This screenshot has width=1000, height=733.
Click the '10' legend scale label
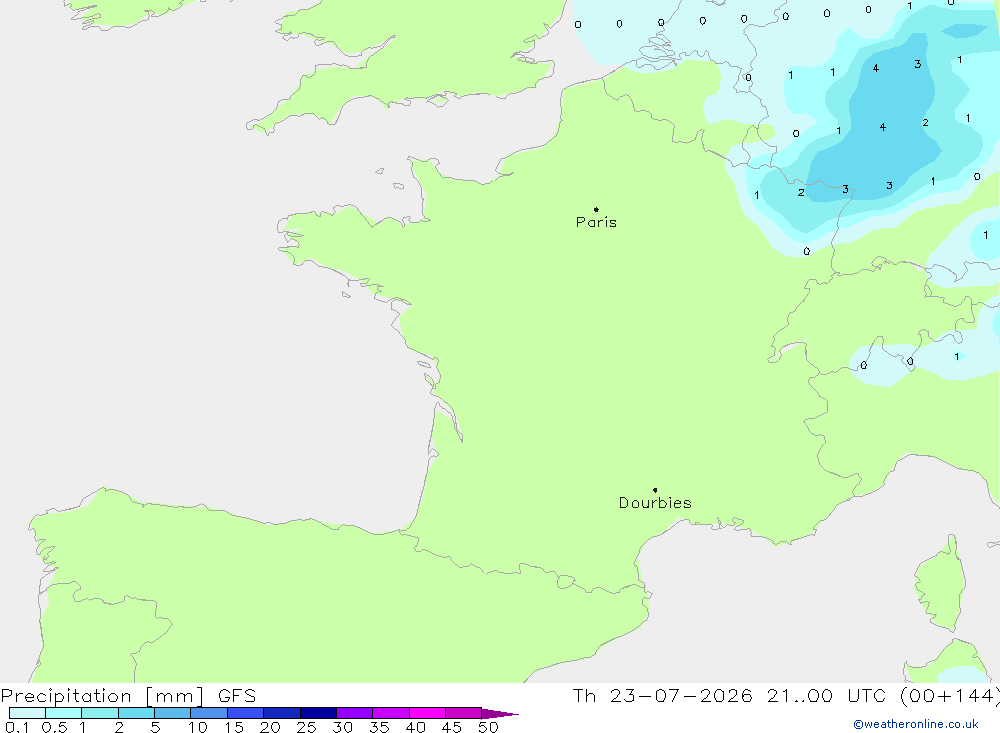coord(198,727)
